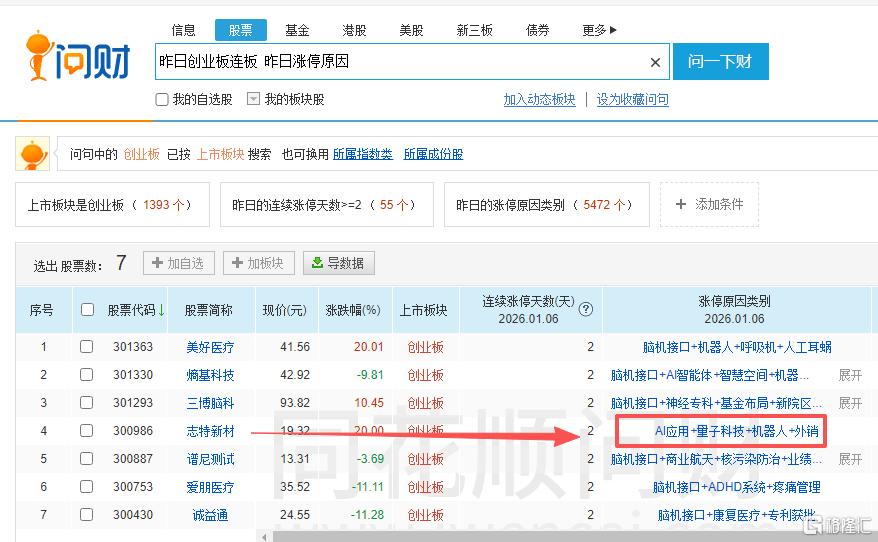Click the 涨跌幅(%) column header

coord(353,310)
